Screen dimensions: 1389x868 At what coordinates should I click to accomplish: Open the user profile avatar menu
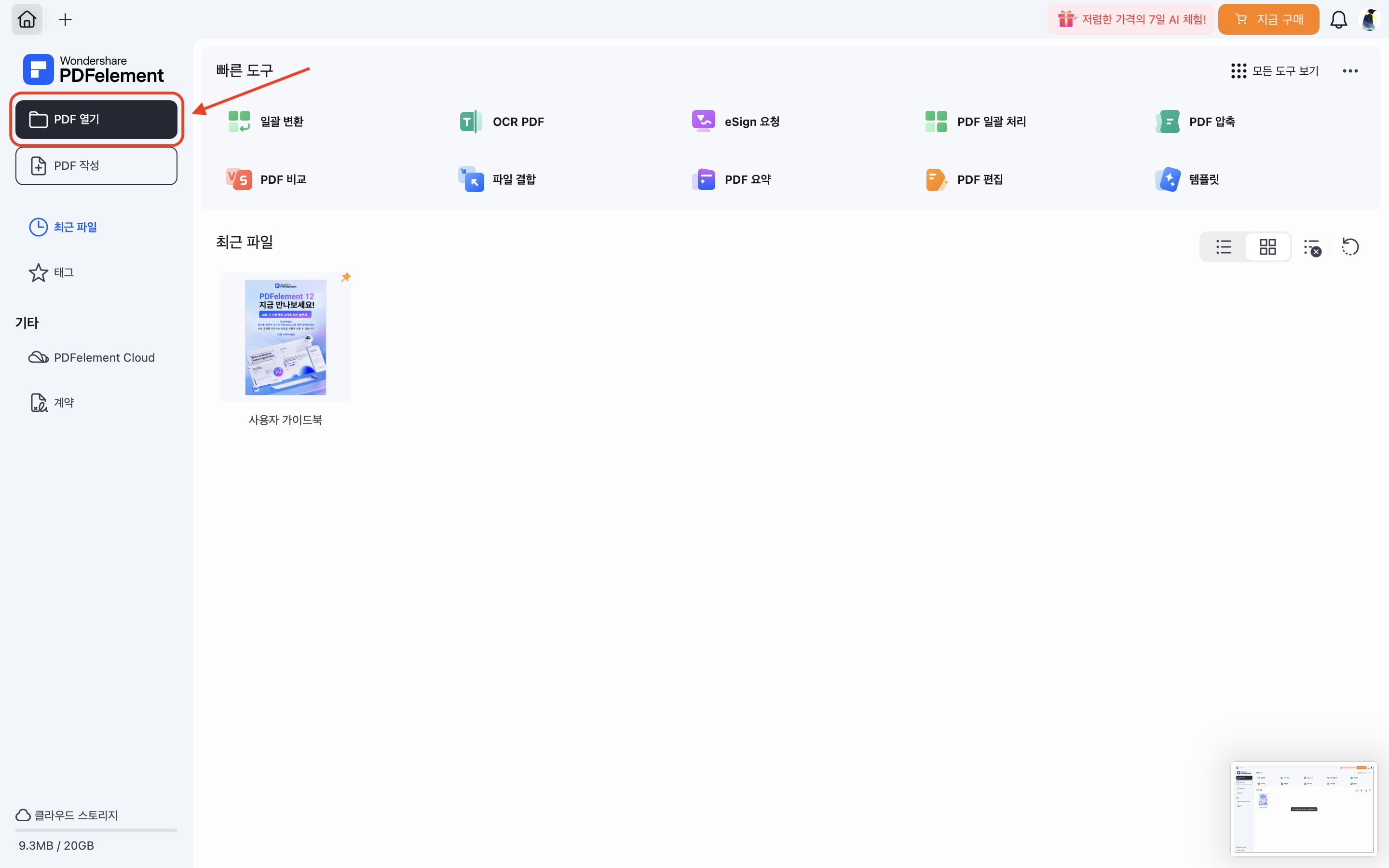1370,19
